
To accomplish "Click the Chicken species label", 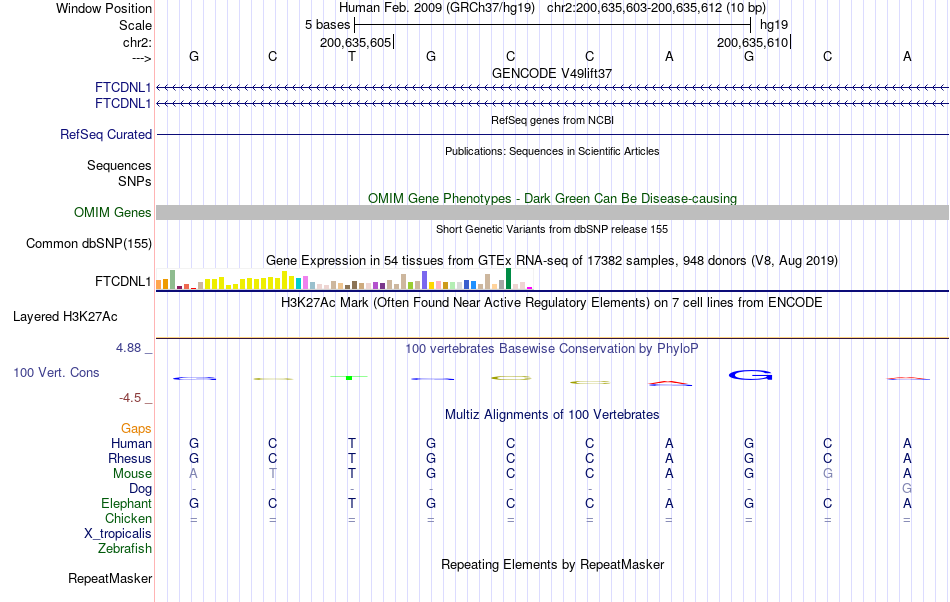I will (x=128, y=518).
